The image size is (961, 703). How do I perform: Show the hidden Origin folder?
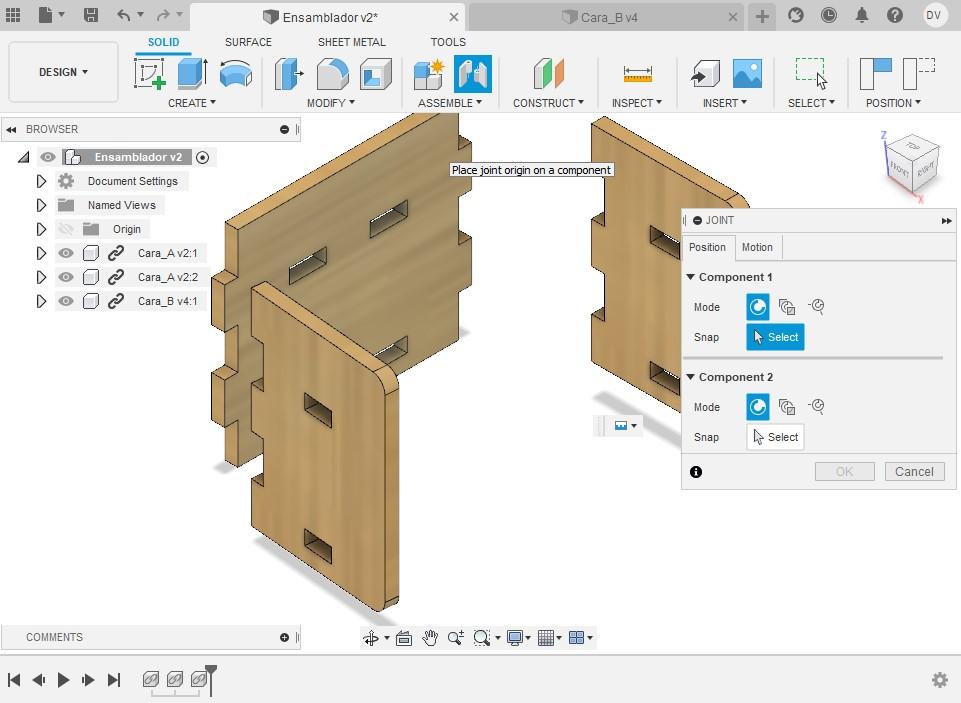[66, 229]
